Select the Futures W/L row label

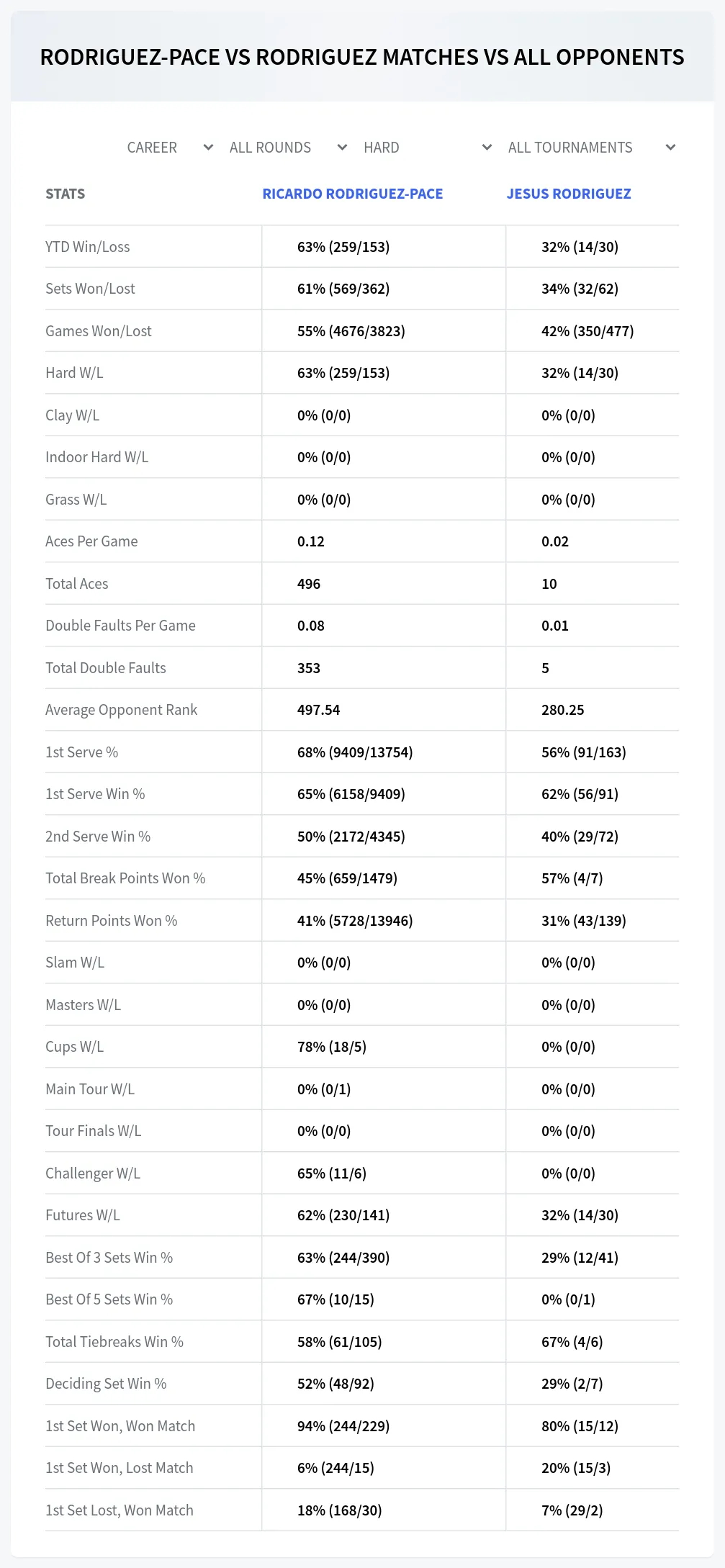click(x=83, y=1215)
